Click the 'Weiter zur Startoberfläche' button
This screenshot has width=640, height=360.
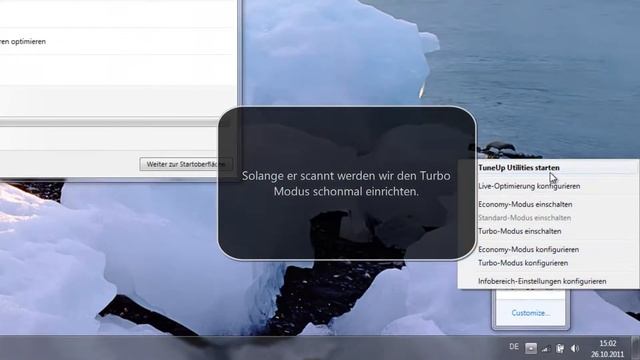pyautogui.click(x=186, y=164)
